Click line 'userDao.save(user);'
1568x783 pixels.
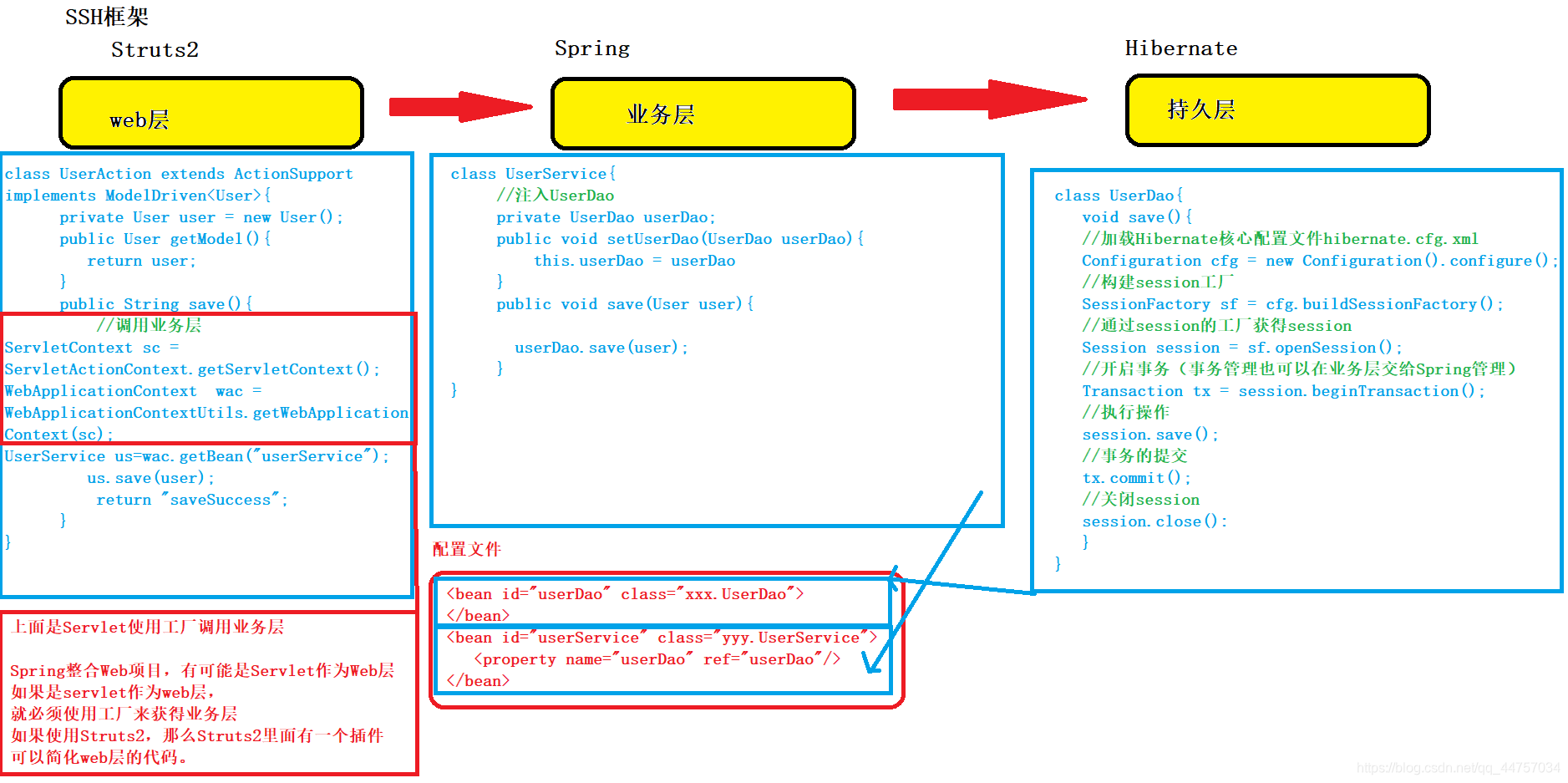point(601,348)
